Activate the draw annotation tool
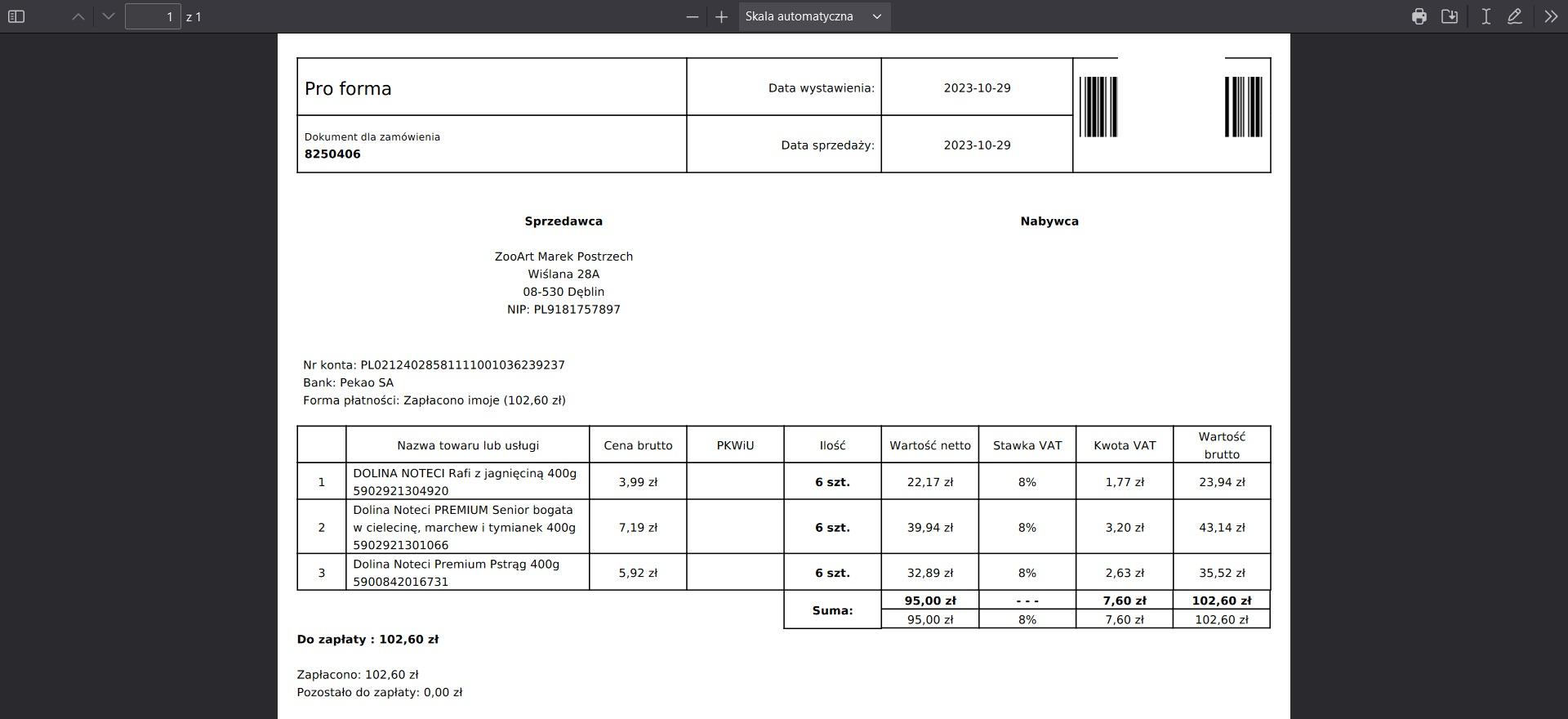 pos(1515,16)
